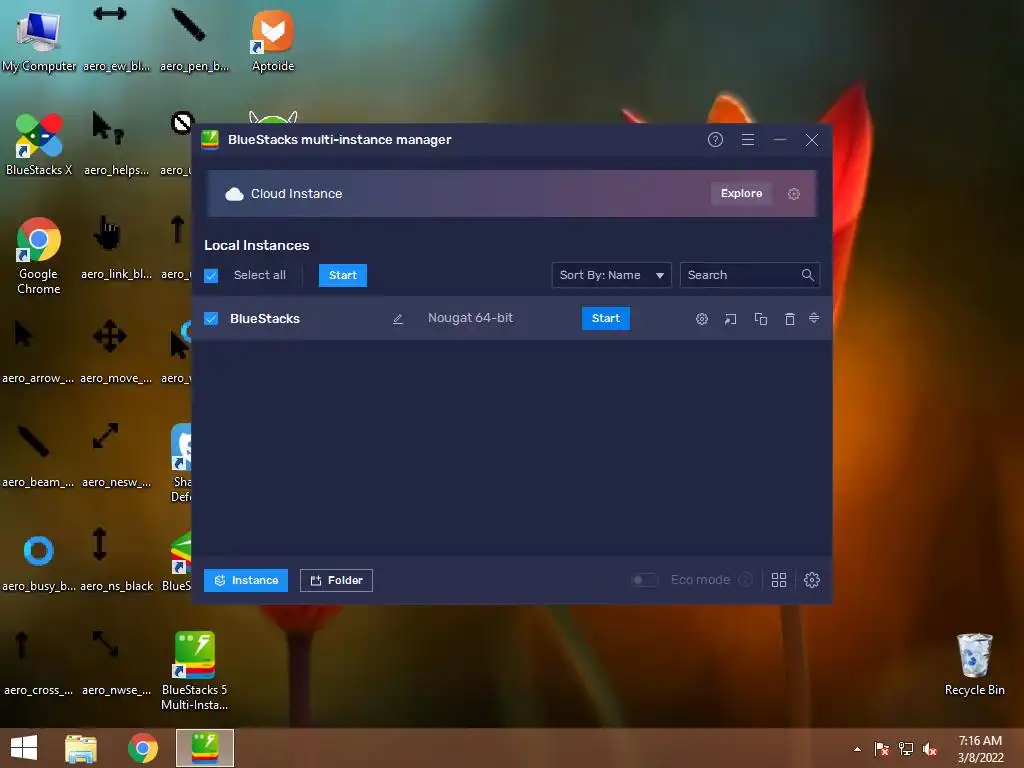The height and width of the screenshot is (768, 1024).
Task: Open the hamburger menu in title bar
Action: pos(748,140)
